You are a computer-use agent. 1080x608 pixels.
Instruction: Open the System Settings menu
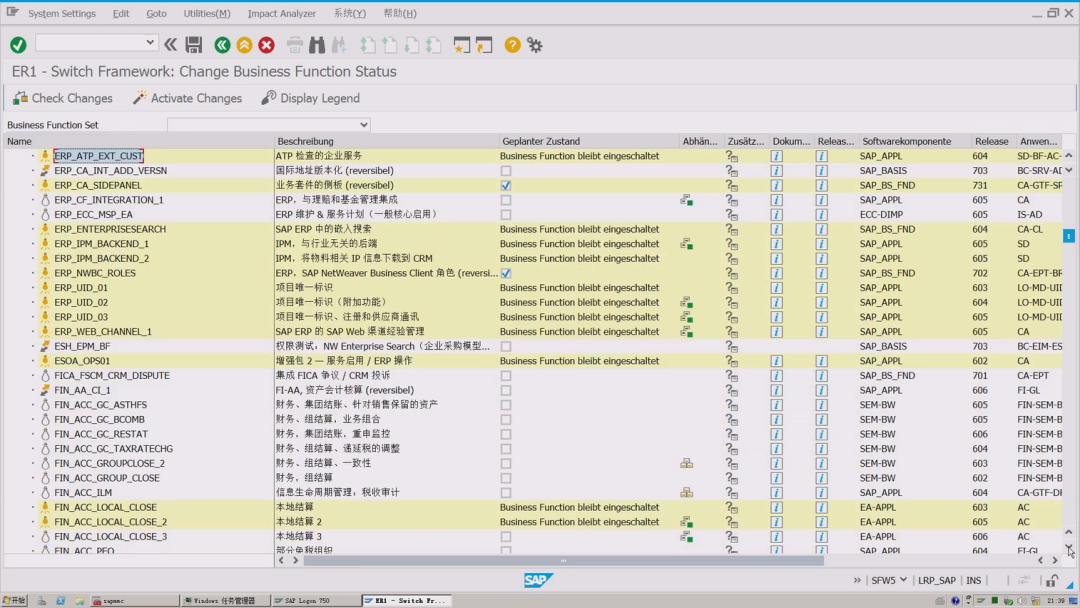pos(62,13)
